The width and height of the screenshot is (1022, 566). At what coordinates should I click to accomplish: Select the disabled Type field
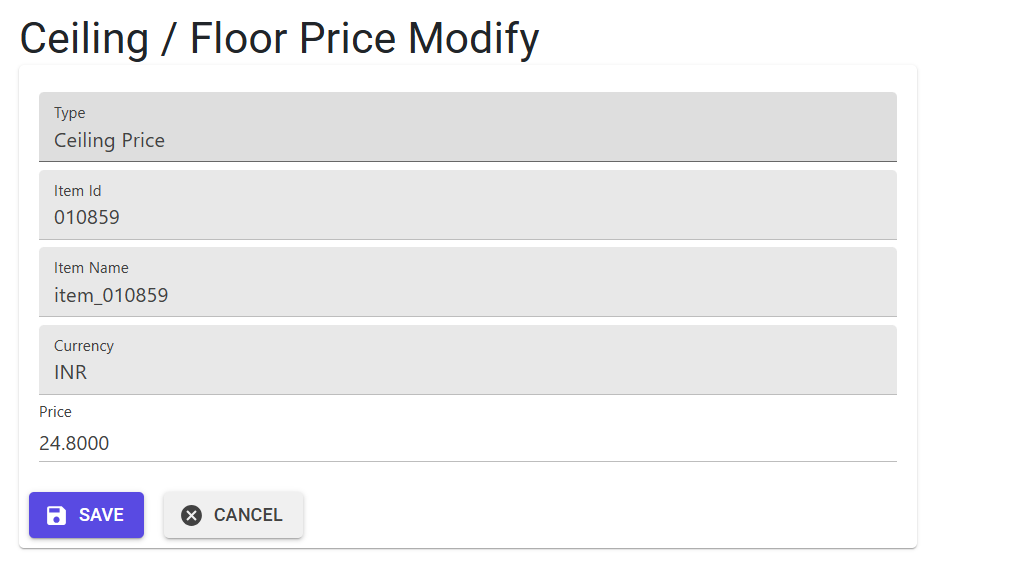tap(468, 127)
